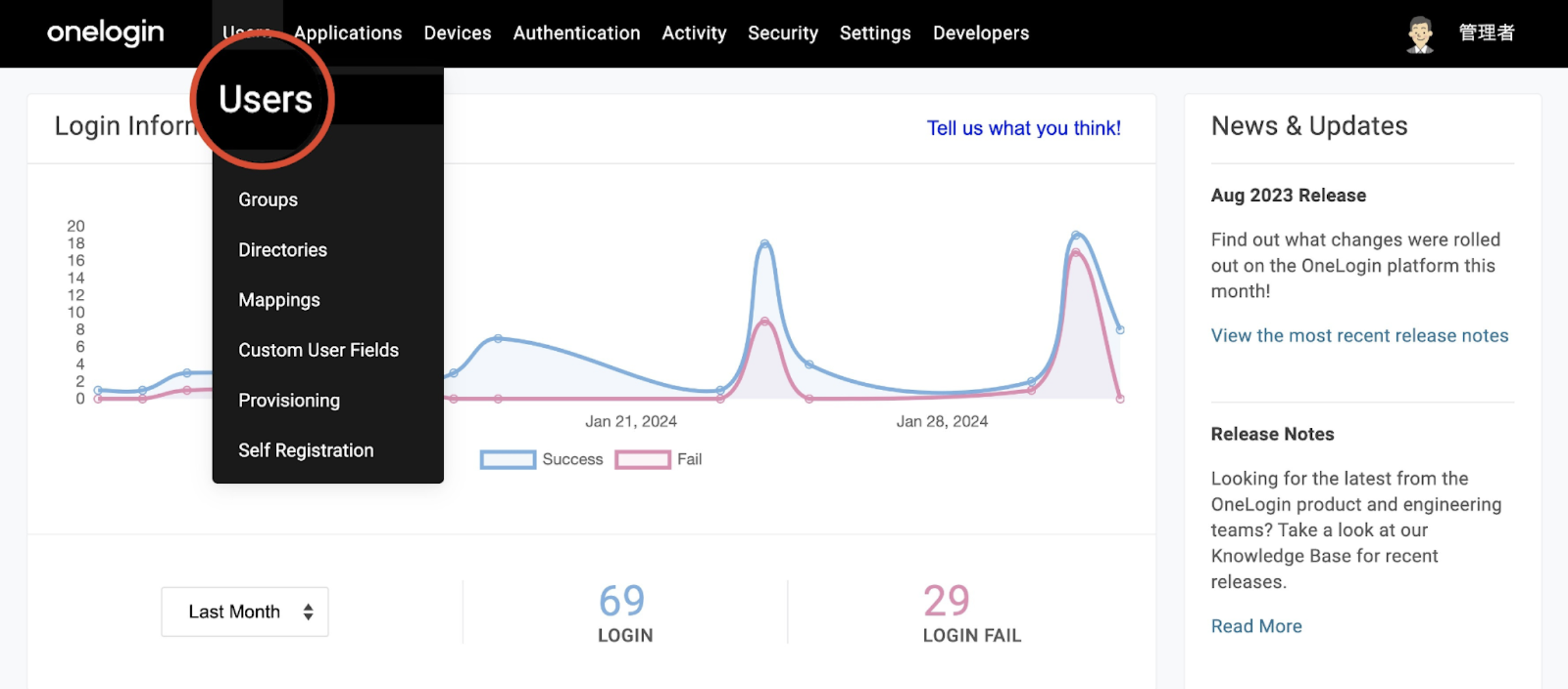Open the Security menu

tap(783, 33)
